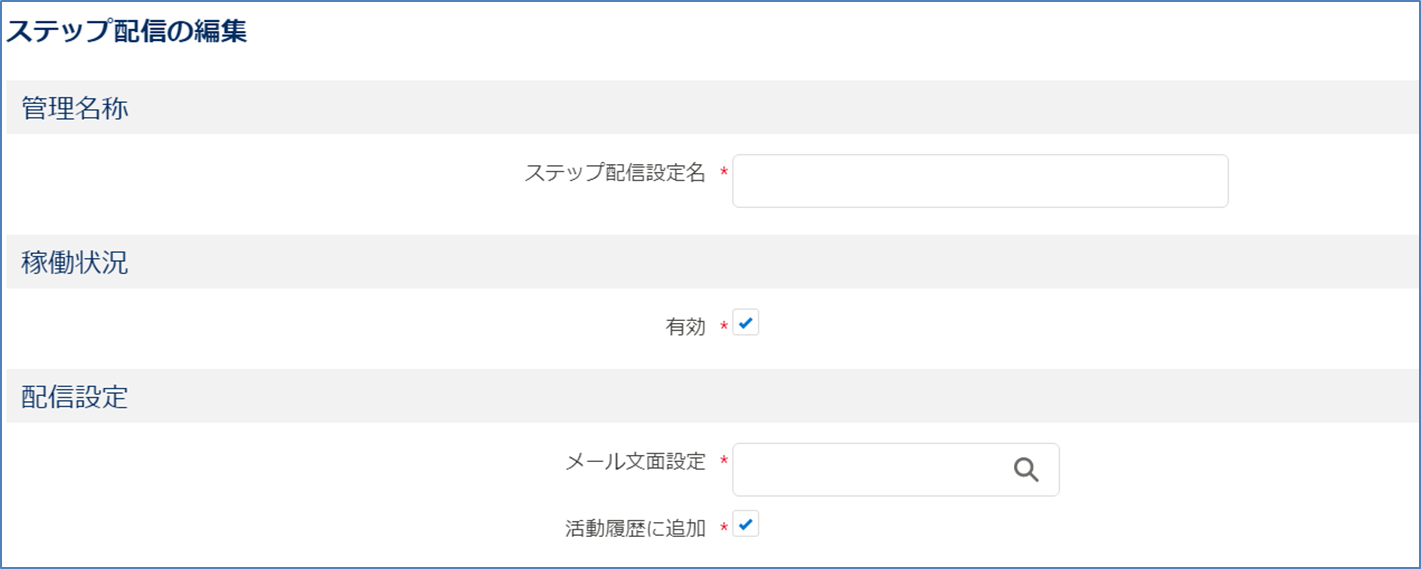Click the required mark next to 活動履歴に追加

point(723,529)
